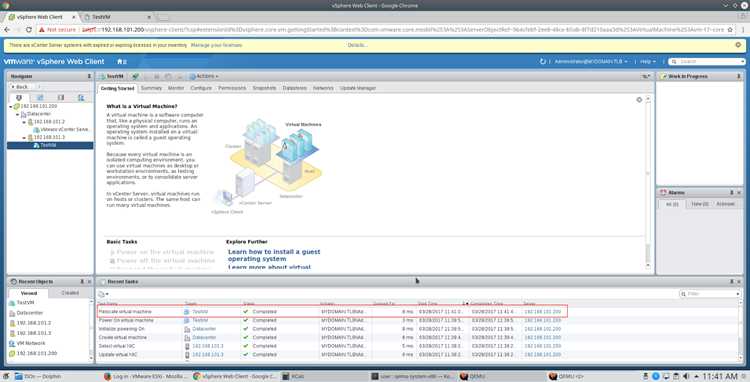This screenshot has width=750, height=382.
Task: Select VM Network in Recent Objects
Action: tap(31, 343)
